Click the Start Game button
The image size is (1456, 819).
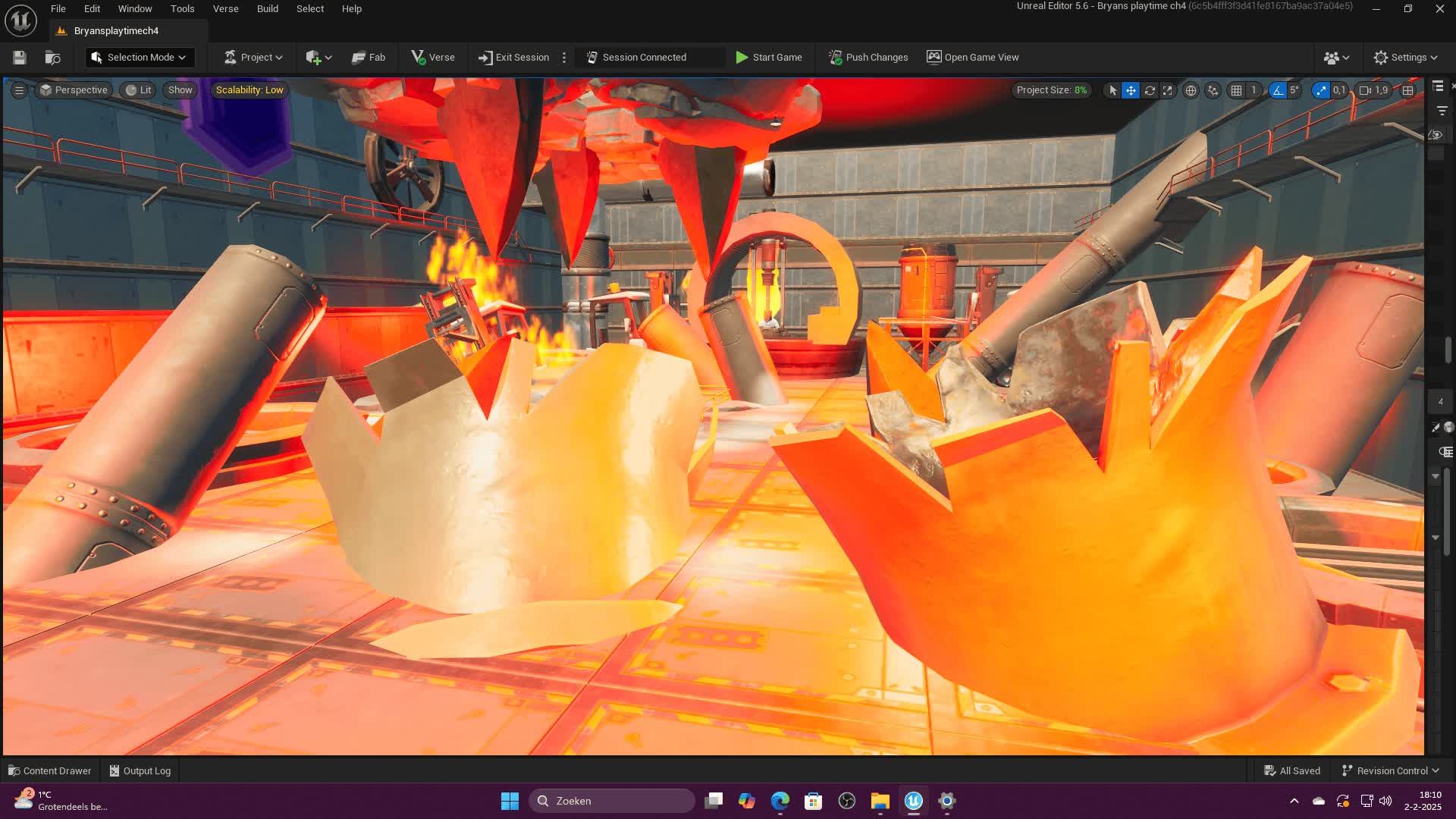[x=768, y=58]
